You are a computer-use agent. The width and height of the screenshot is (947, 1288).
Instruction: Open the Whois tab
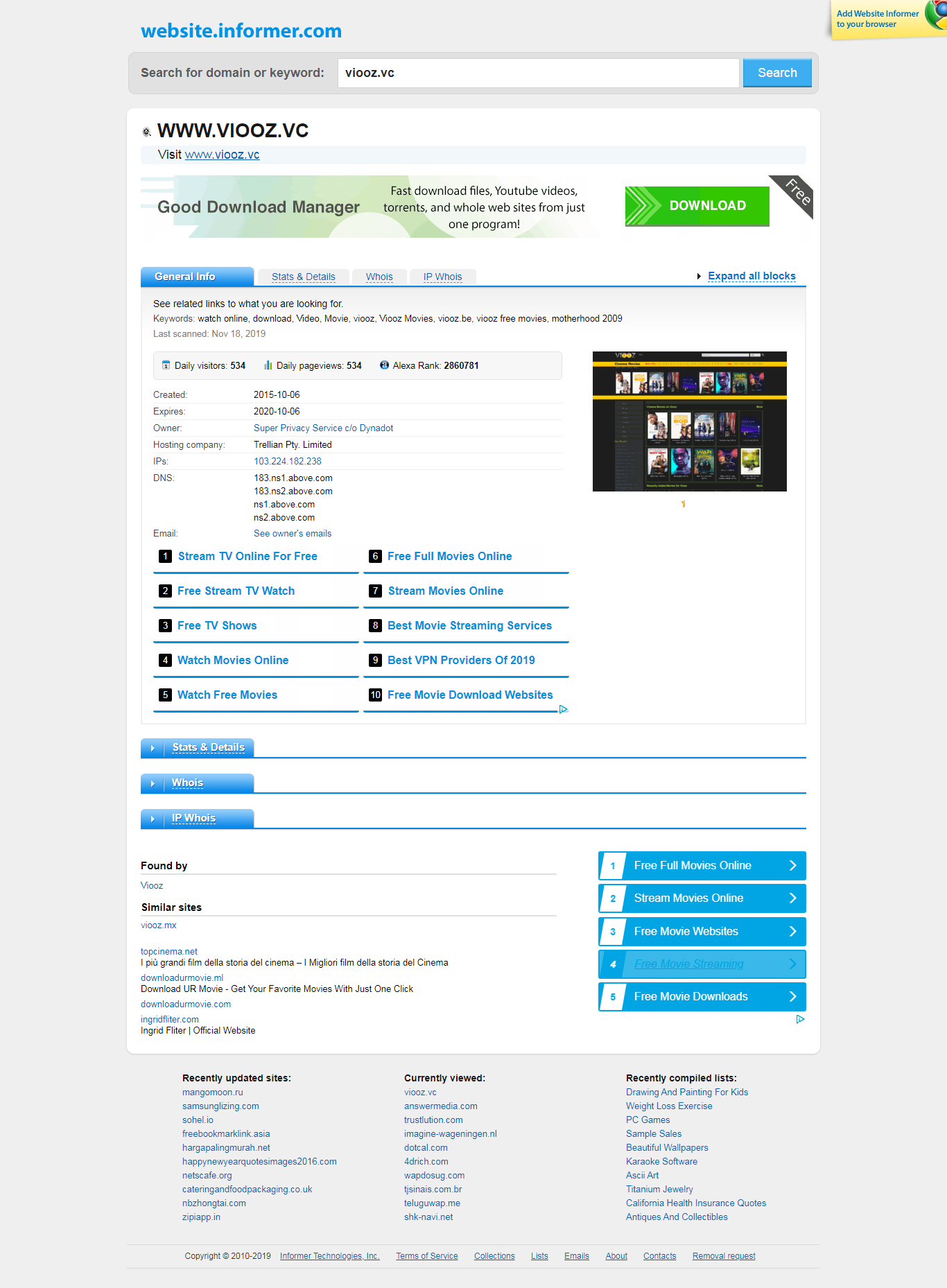click(x=379, y=277)
